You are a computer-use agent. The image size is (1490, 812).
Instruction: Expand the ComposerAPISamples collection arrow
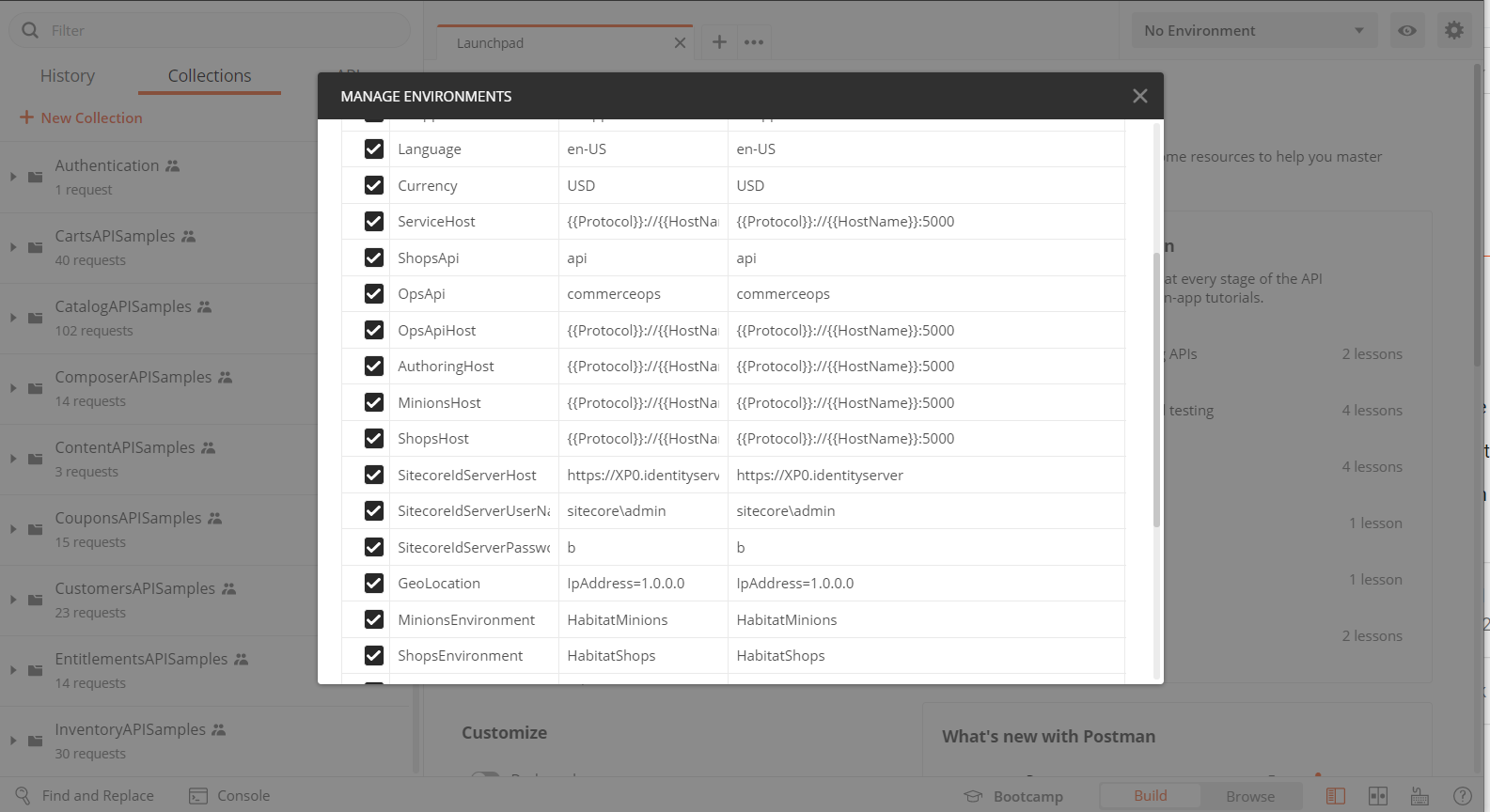click(13, 388)
